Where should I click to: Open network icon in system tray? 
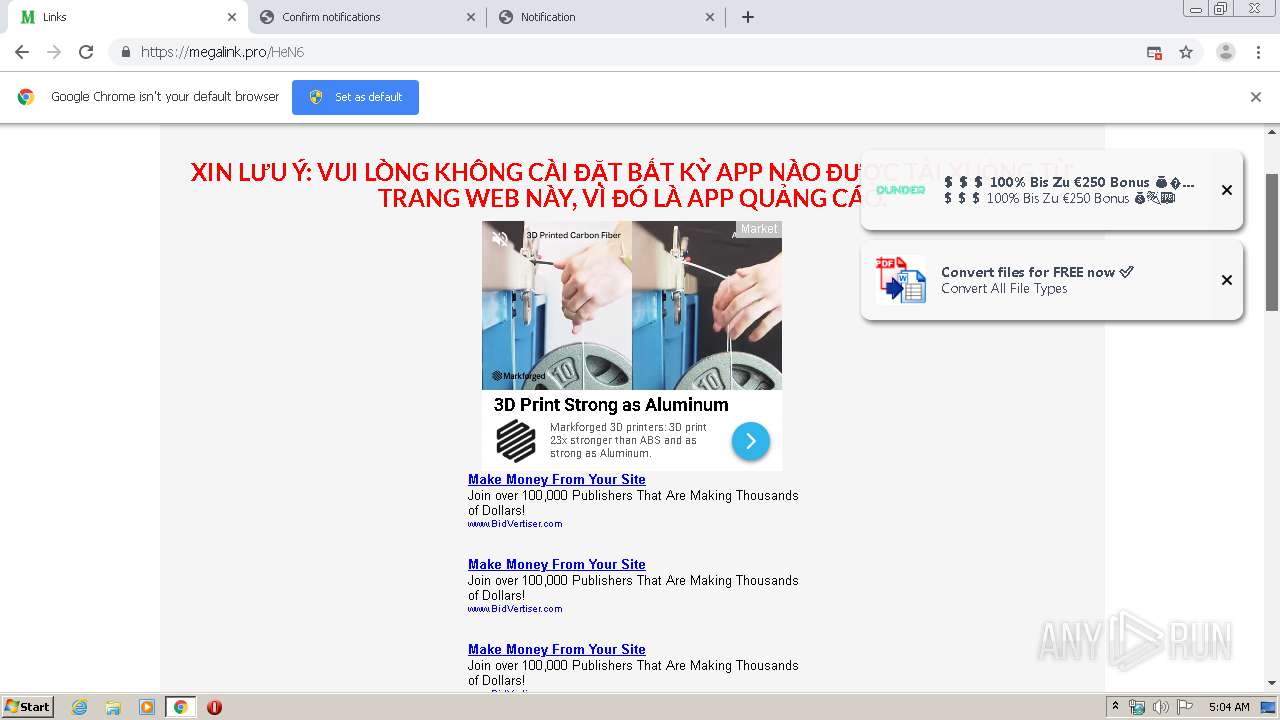pos(1137,707)
